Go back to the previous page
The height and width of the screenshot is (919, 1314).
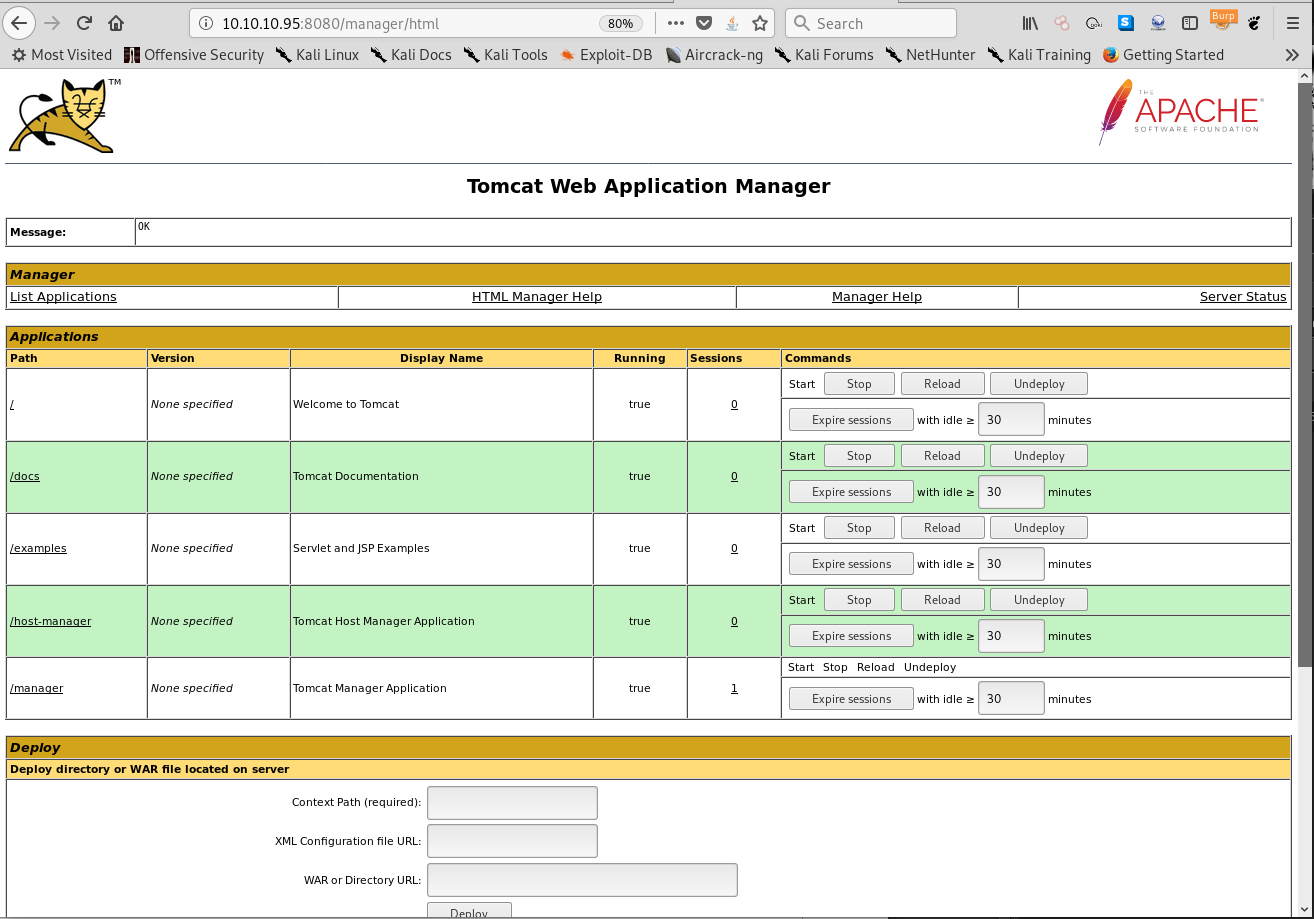click(19, 23)
